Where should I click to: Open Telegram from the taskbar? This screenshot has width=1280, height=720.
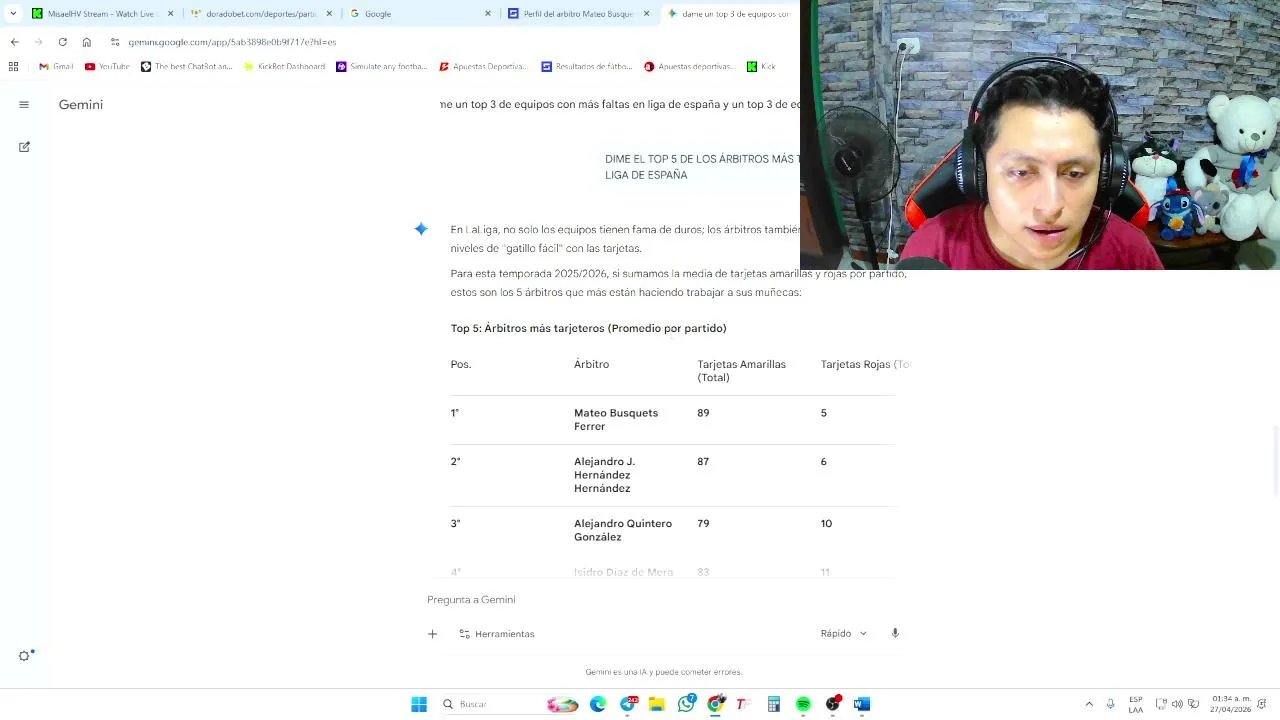click(628, 704)
